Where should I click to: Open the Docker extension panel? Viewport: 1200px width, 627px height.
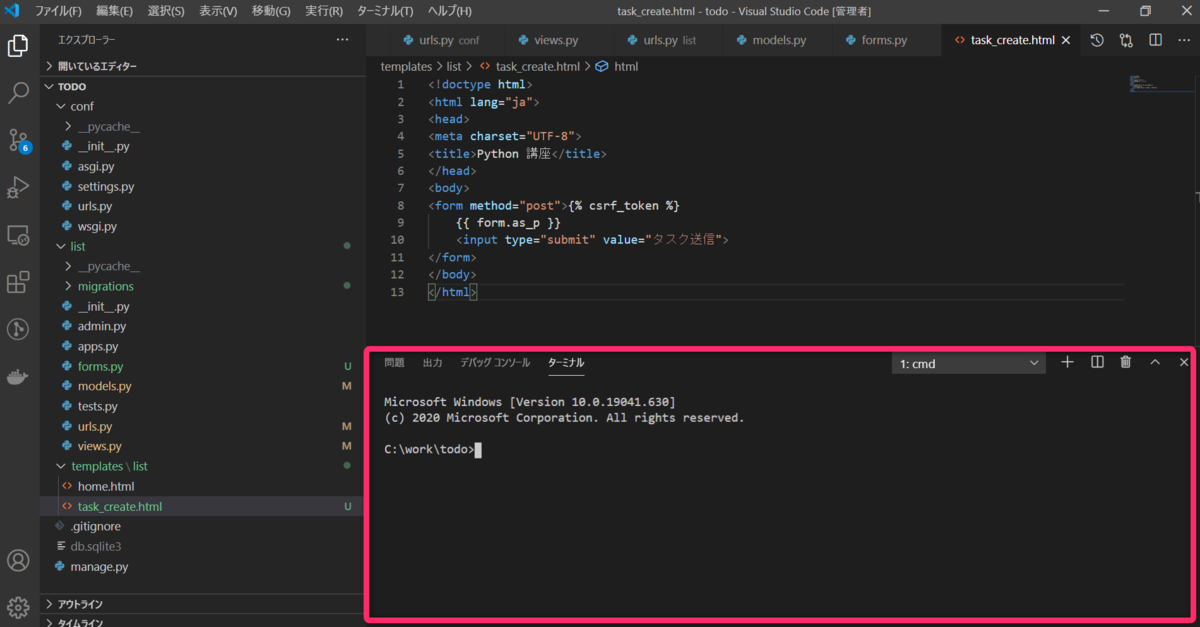coord(18,376)
